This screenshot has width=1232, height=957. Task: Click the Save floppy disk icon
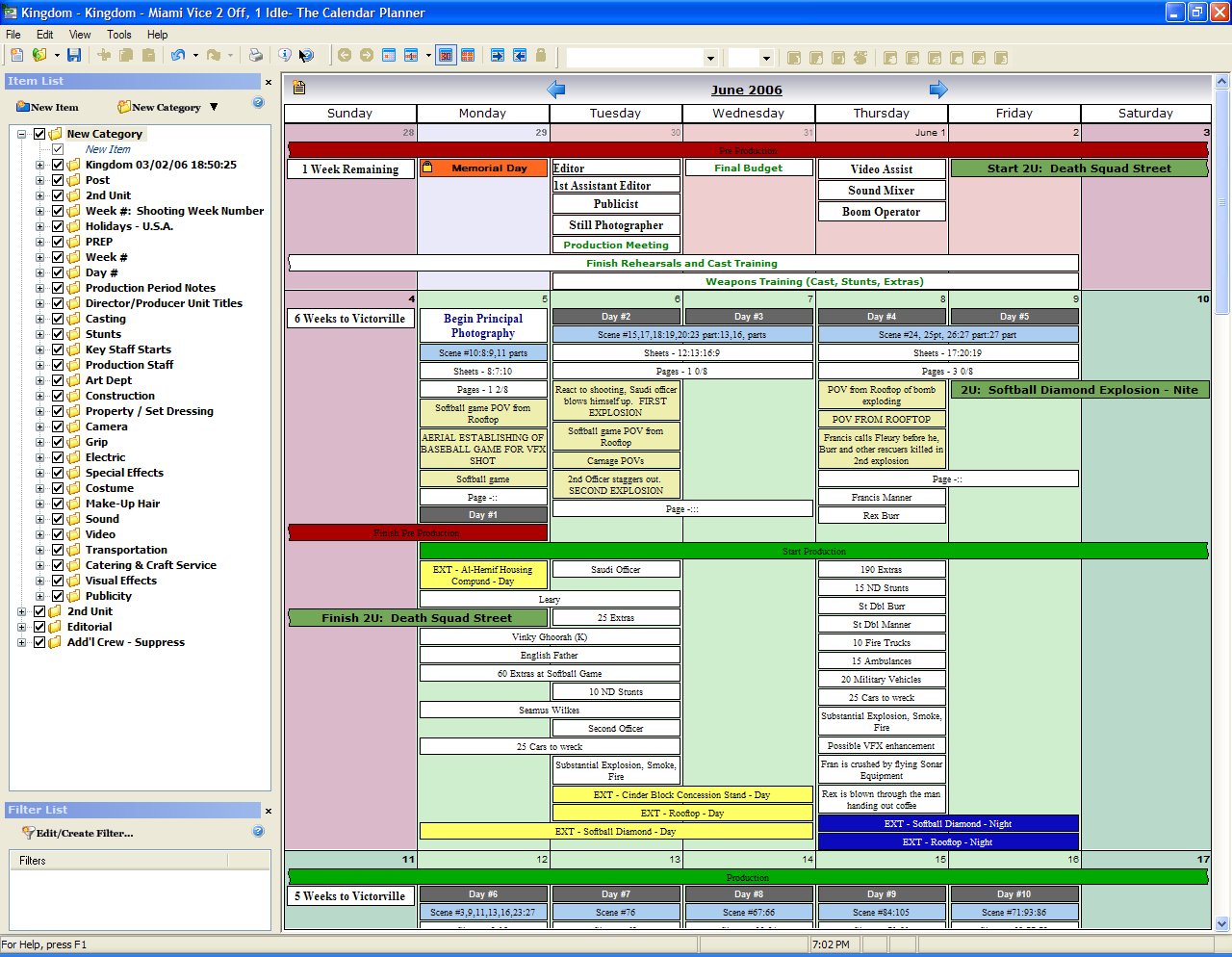(74, 56)
